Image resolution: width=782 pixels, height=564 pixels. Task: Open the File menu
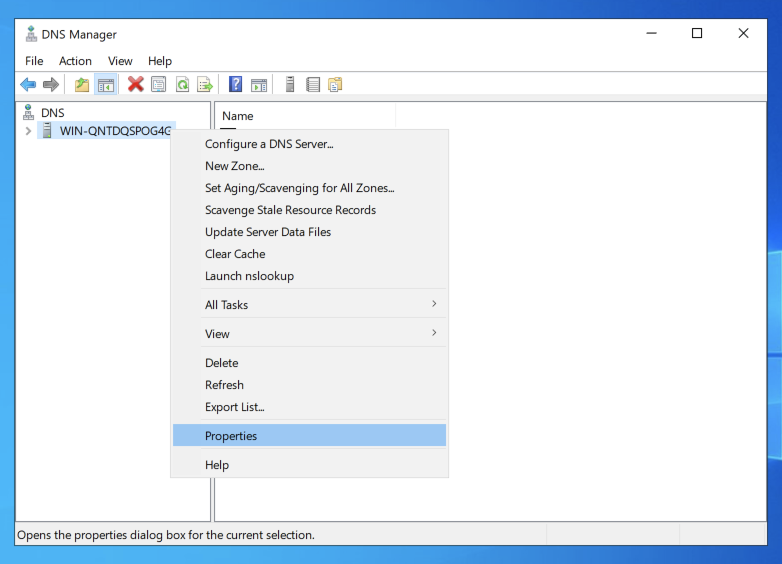tap(34, 61)
